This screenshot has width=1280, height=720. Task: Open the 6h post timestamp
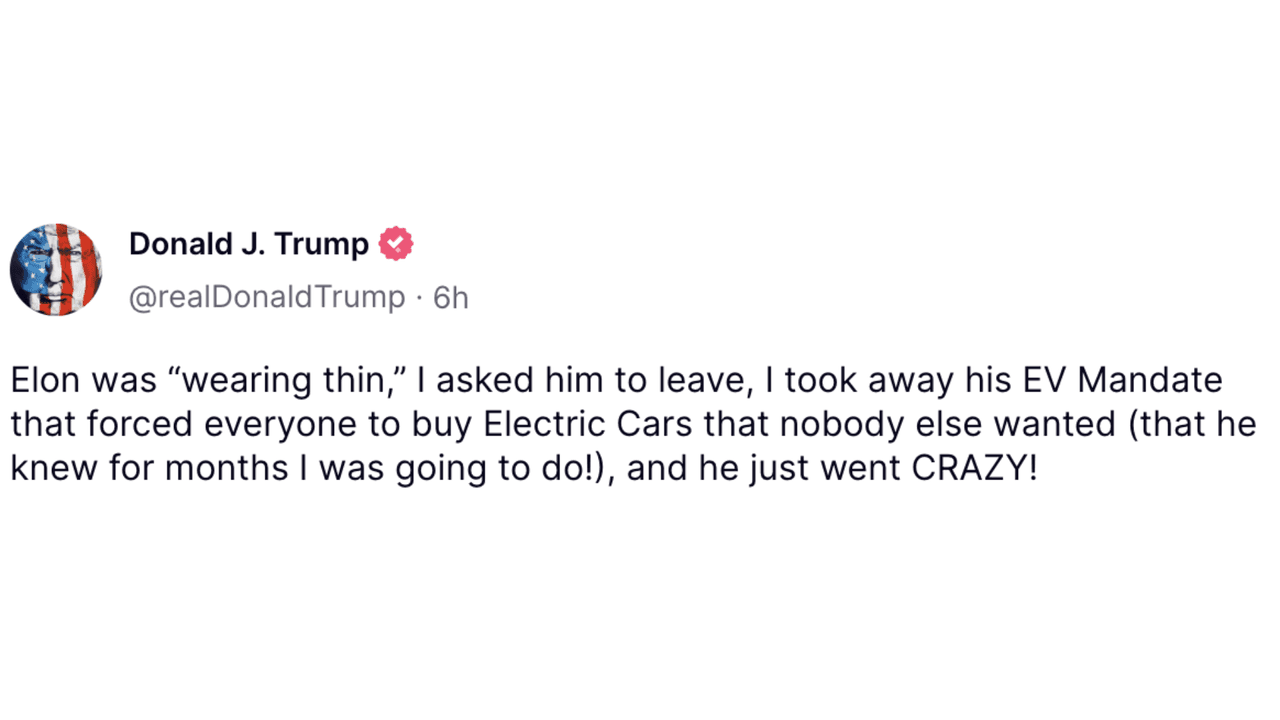[450, 298]
